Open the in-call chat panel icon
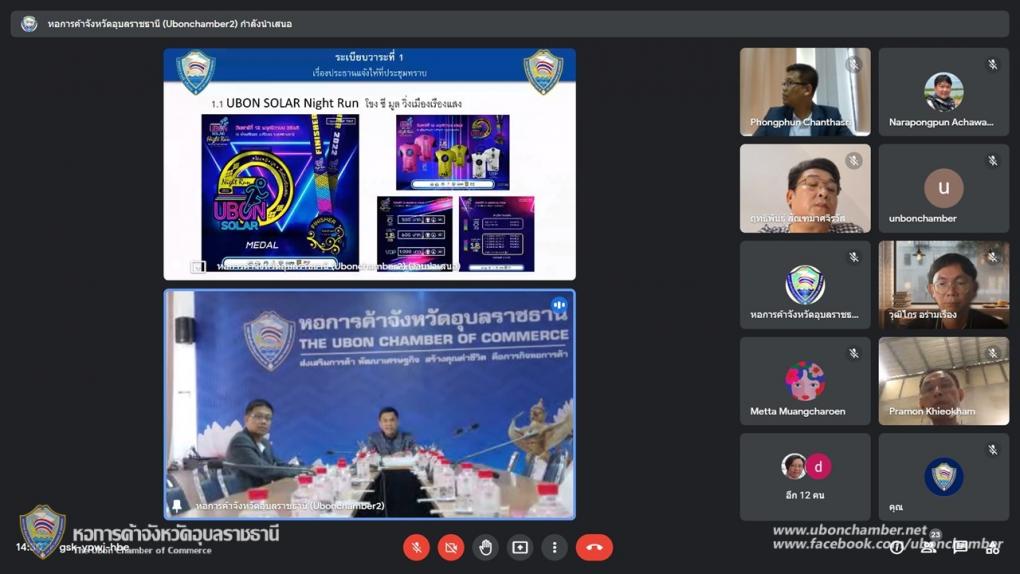This screenshot has height=574, width=1020. point(960,547)
